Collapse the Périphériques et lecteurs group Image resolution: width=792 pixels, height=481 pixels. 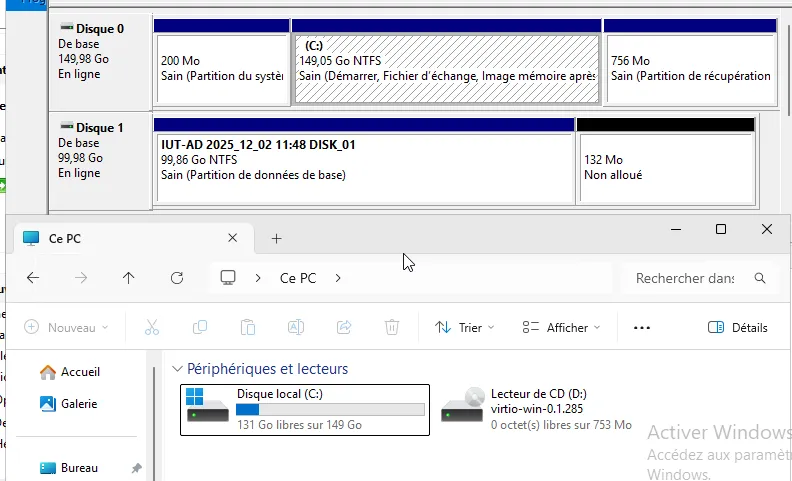click(178, 369)
